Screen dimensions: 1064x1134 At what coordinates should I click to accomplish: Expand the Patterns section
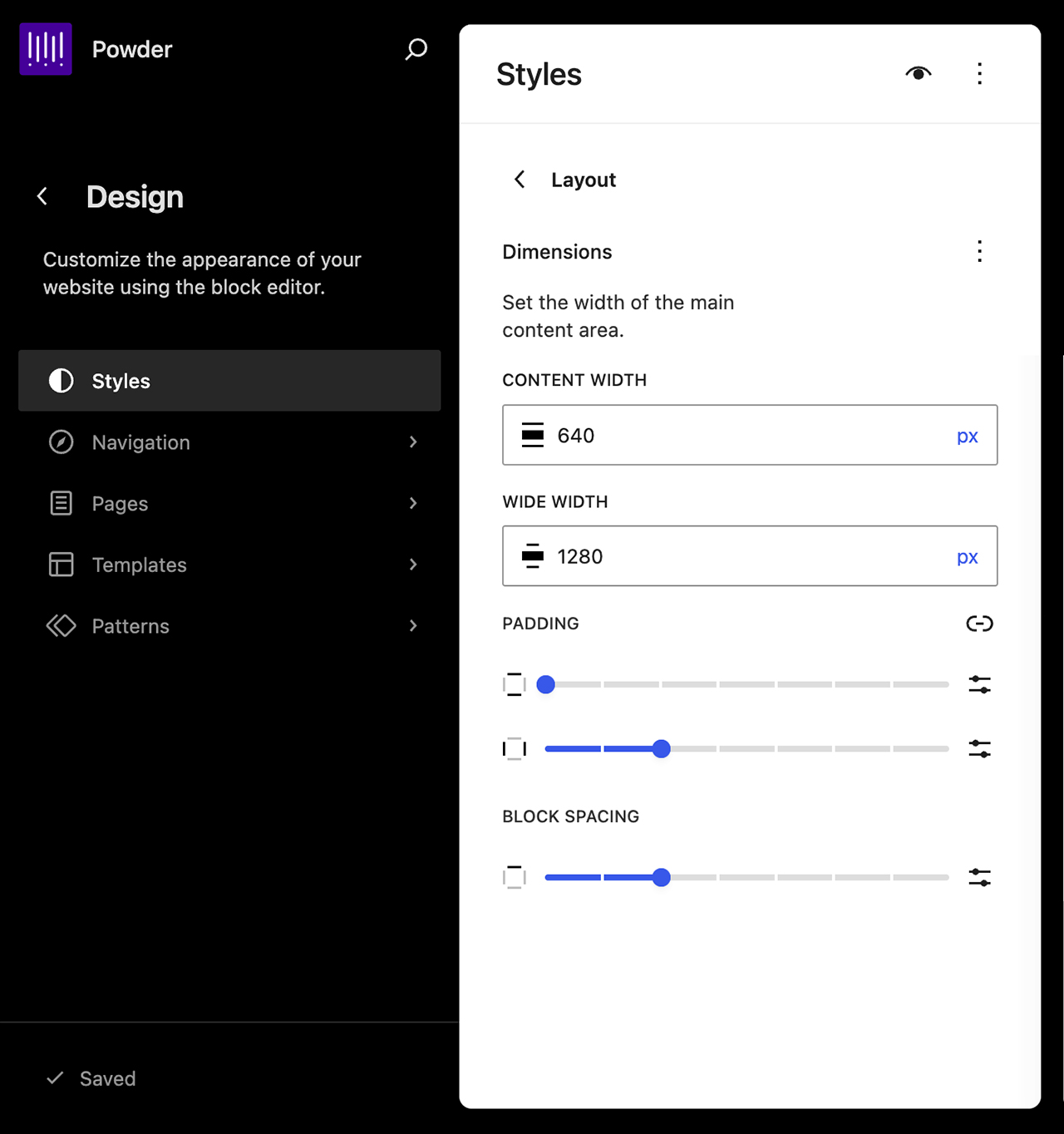pos(413,626)
